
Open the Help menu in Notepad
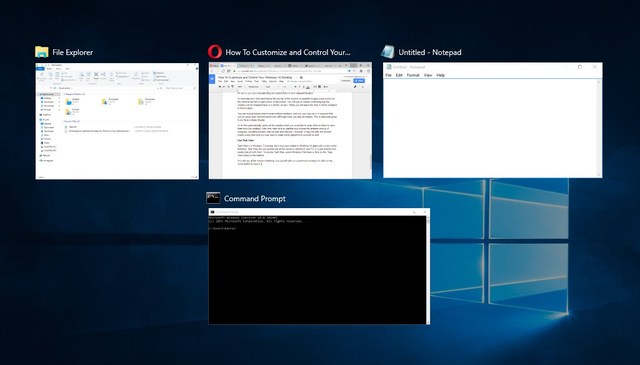[x=441, y=75]
